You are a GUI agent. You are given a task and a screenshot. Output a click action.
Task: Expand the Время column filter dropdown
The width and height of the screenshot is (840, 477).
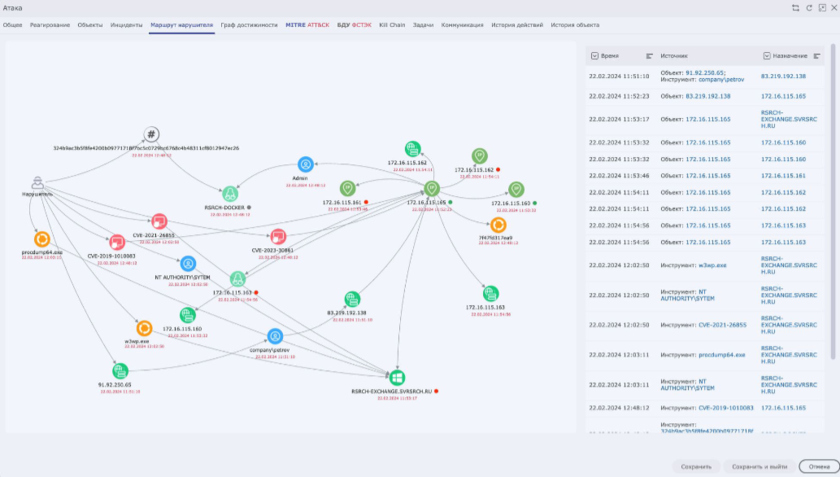[x=596, y=56]
